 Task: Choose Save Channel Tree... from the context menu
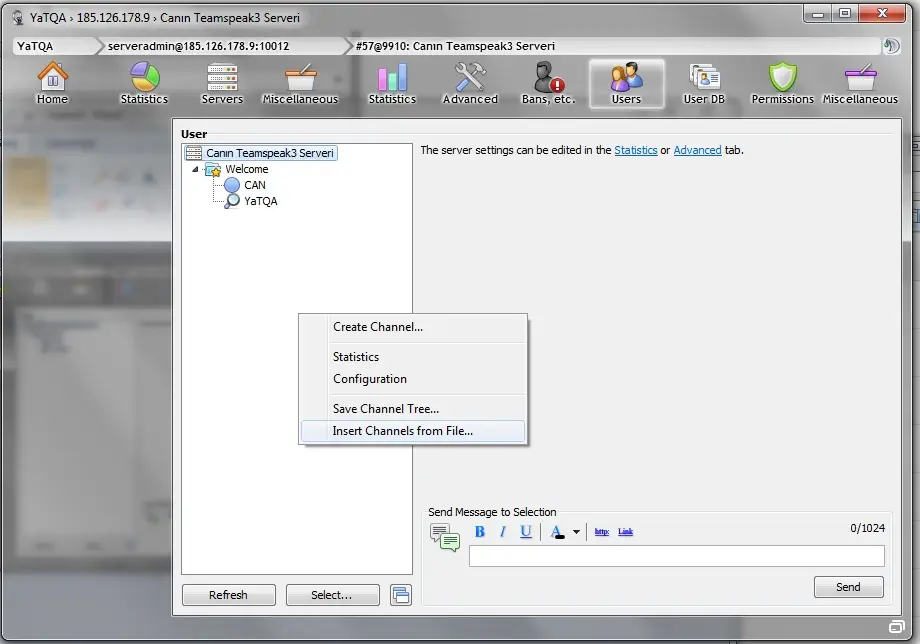412,409
